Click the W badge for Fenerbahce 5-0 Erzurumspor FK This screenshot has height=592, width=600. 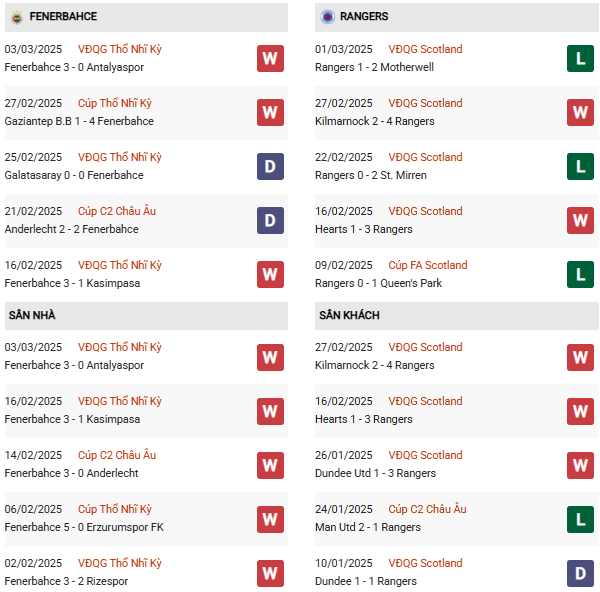point(270,518)
